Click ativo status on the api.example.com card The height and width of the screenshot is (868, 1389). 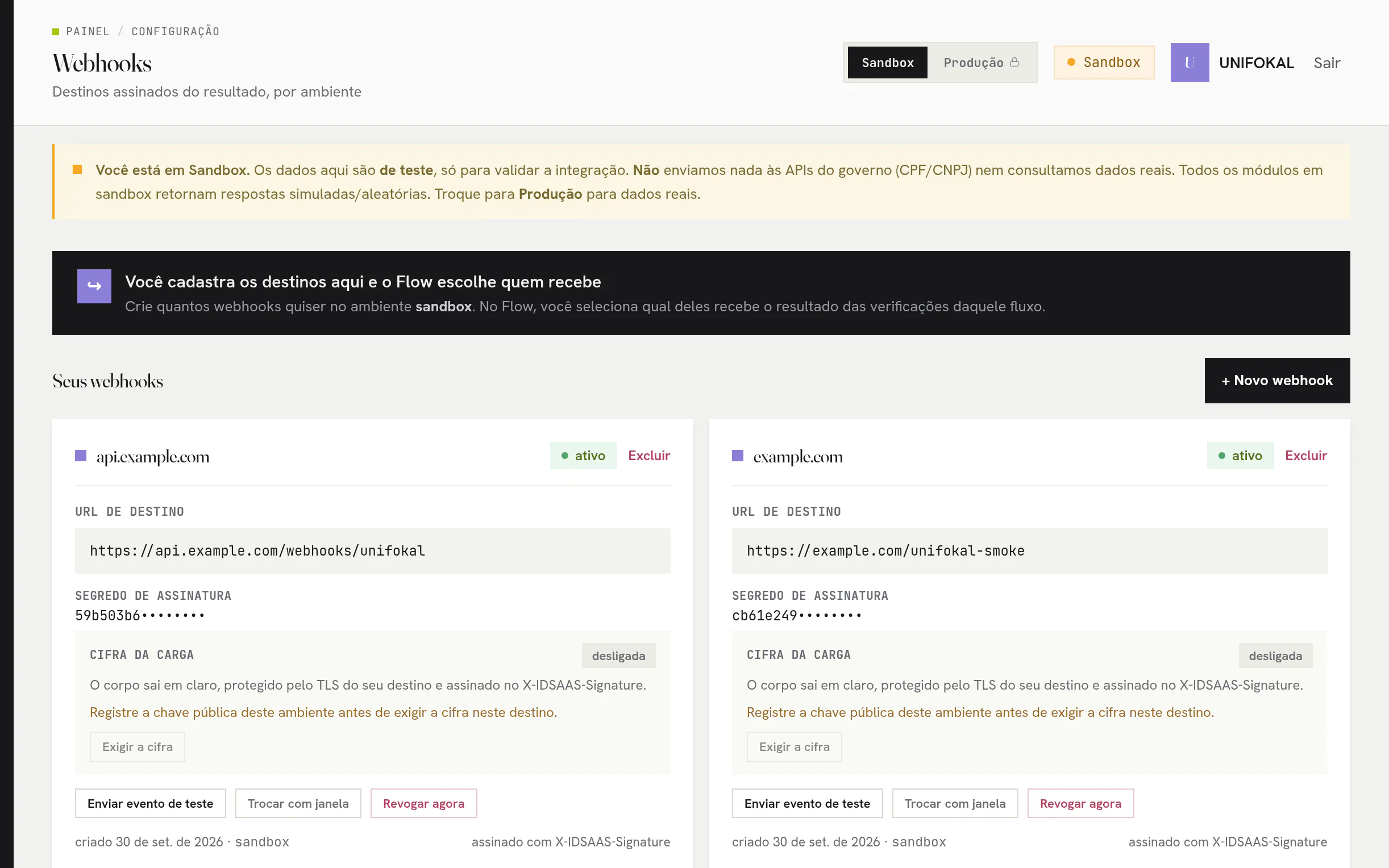coord(584,455)
